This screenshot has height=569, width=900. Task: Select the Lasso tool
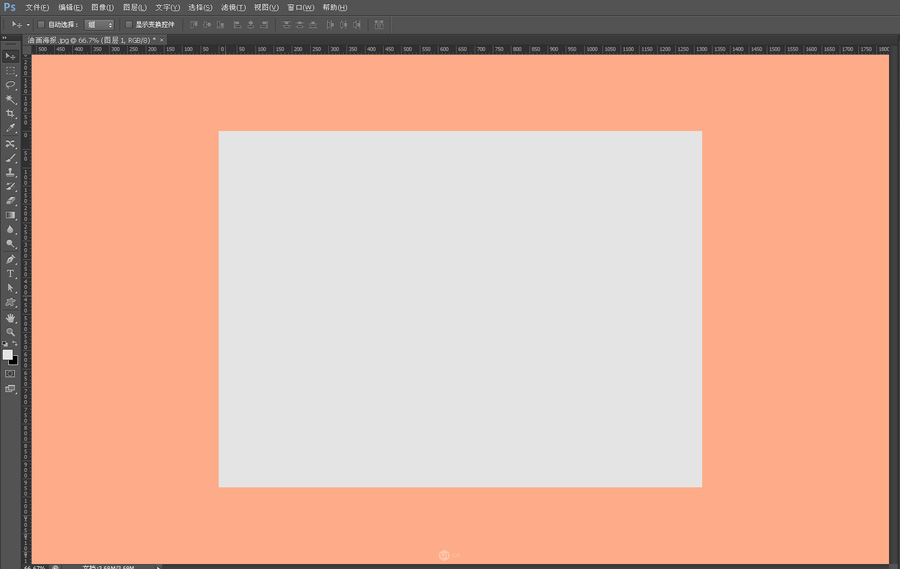tap(10, 85)
